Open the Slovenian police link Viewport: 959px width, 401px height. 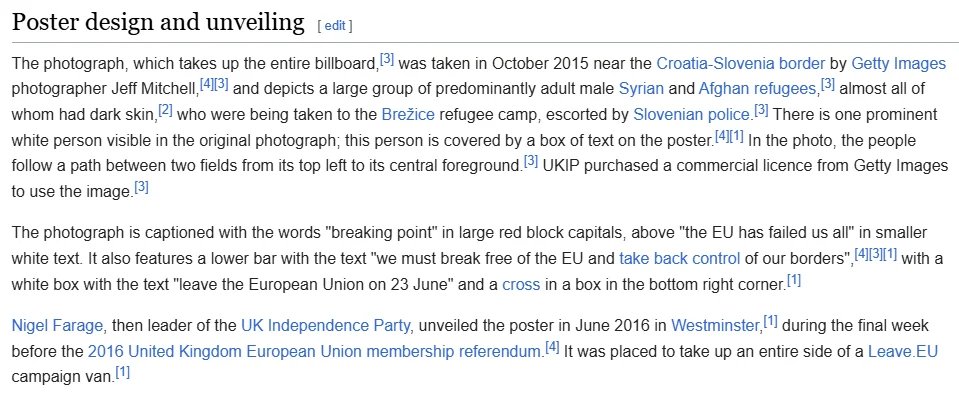pos(691,115)
